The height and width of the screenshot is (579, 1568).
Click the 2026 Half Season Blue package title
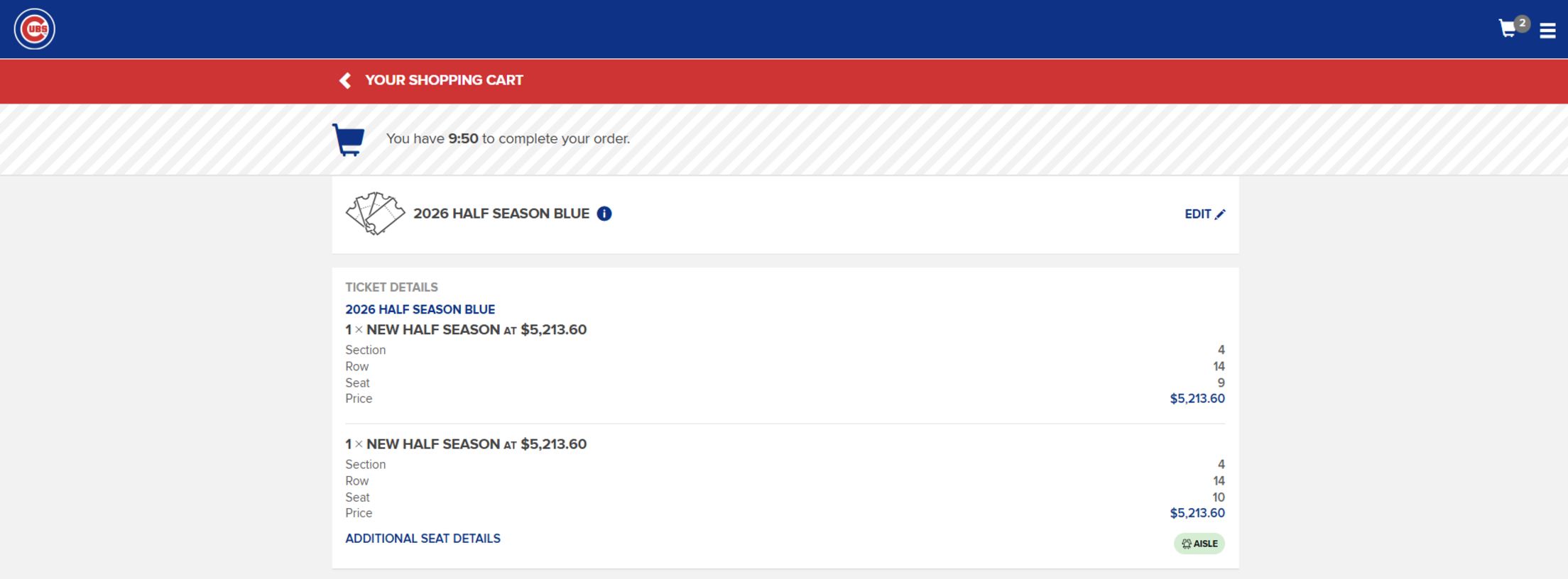tap(501, 214)
